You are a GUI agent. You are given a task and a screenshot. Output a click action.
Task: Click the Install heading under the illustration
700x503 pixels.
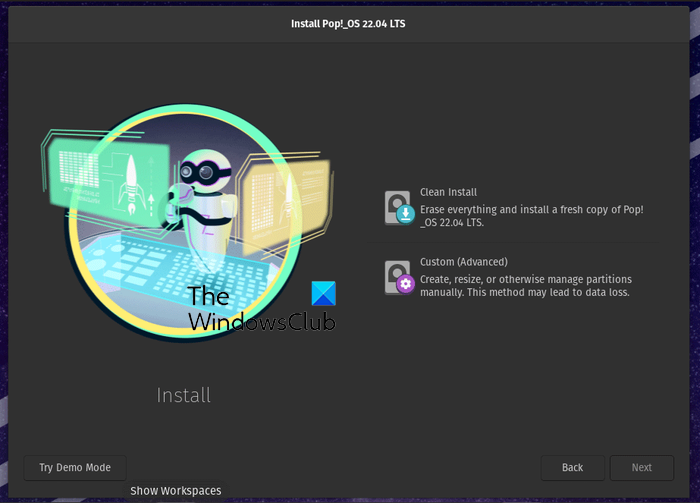tap(183, 395)
